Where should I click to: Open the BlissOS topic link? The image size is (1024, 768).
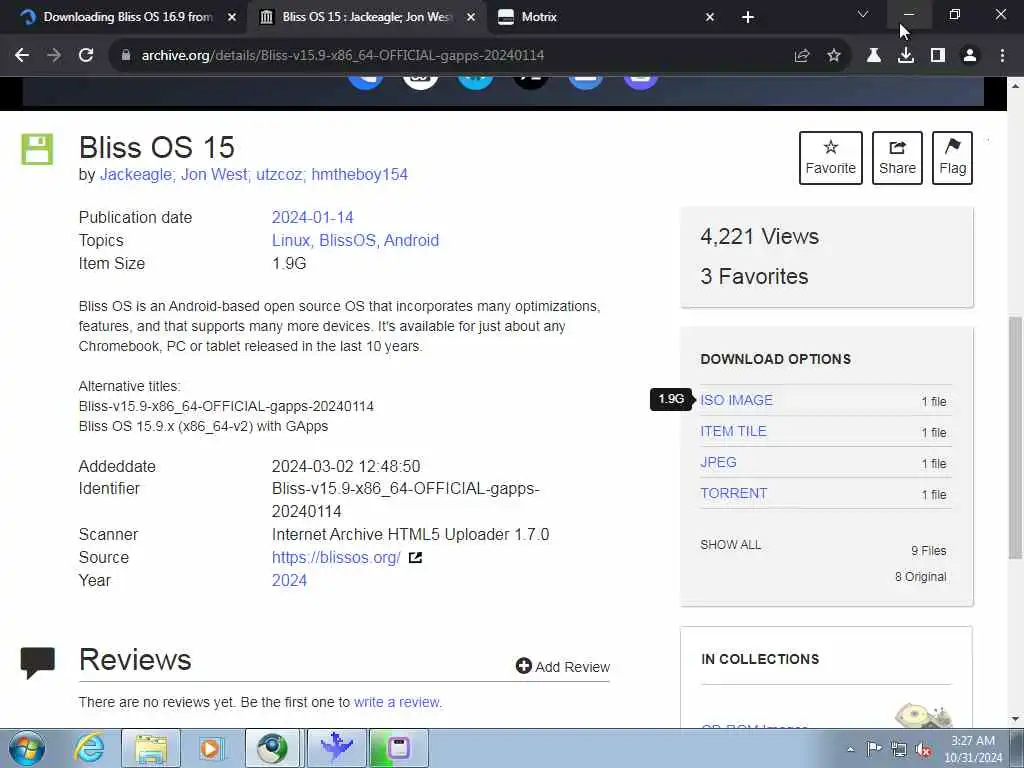[347, 240]
